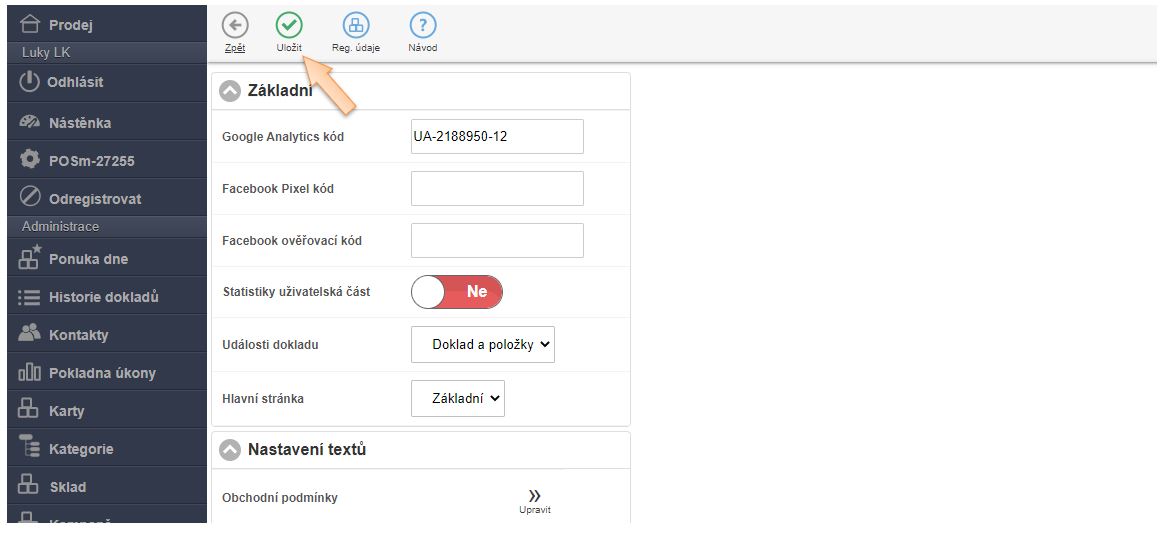Click the Google Analytics kód field
1166x533 pixels.
[x=497, y=137]
